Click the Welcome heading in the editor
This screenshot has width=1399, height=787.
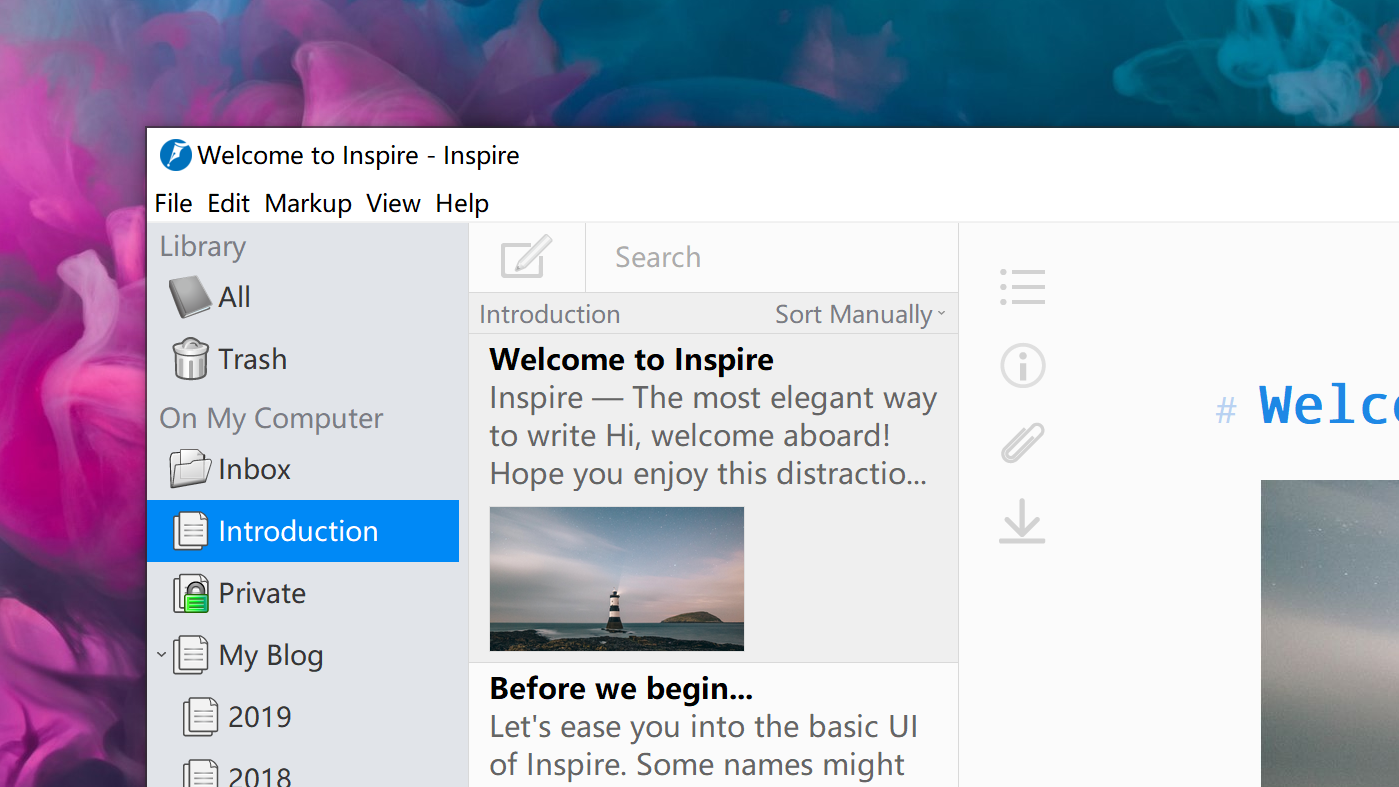pyautogui.click(x=1328, y=405)
